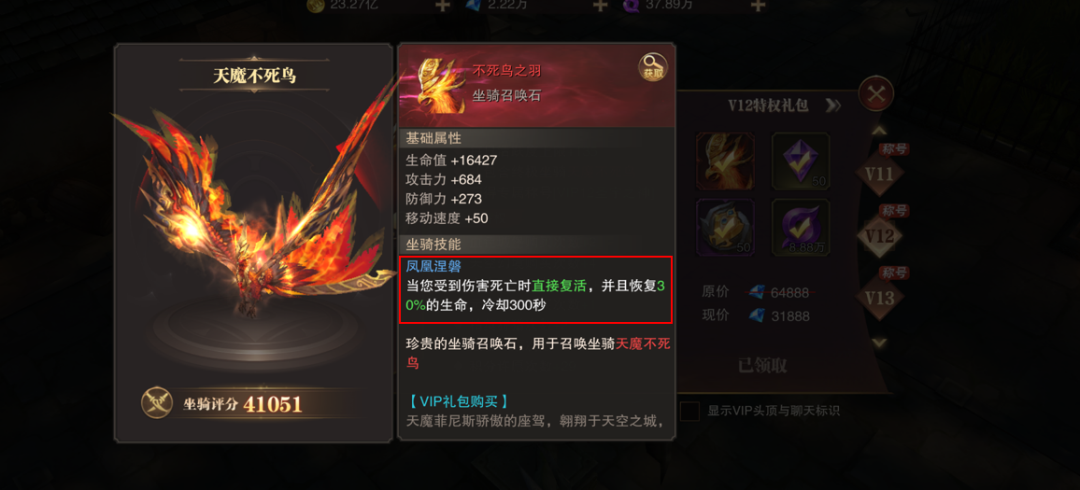Close the VIP panel with the X button

point(876,94)
